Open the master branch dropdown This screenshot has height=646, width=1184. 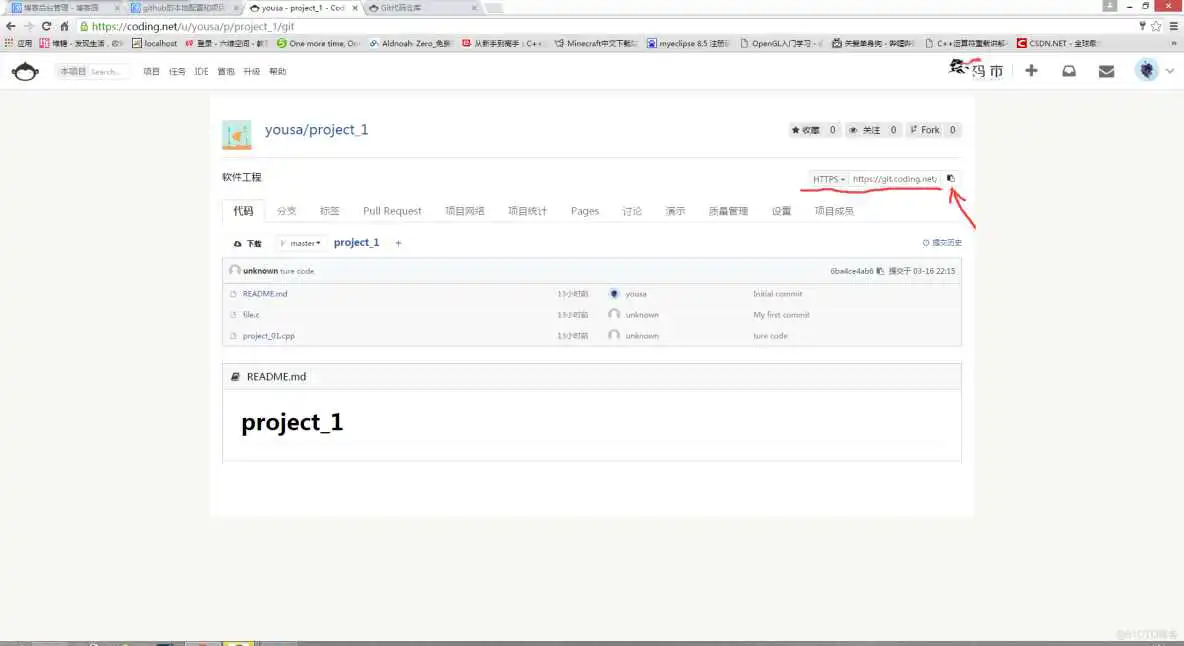coord(304,243)
